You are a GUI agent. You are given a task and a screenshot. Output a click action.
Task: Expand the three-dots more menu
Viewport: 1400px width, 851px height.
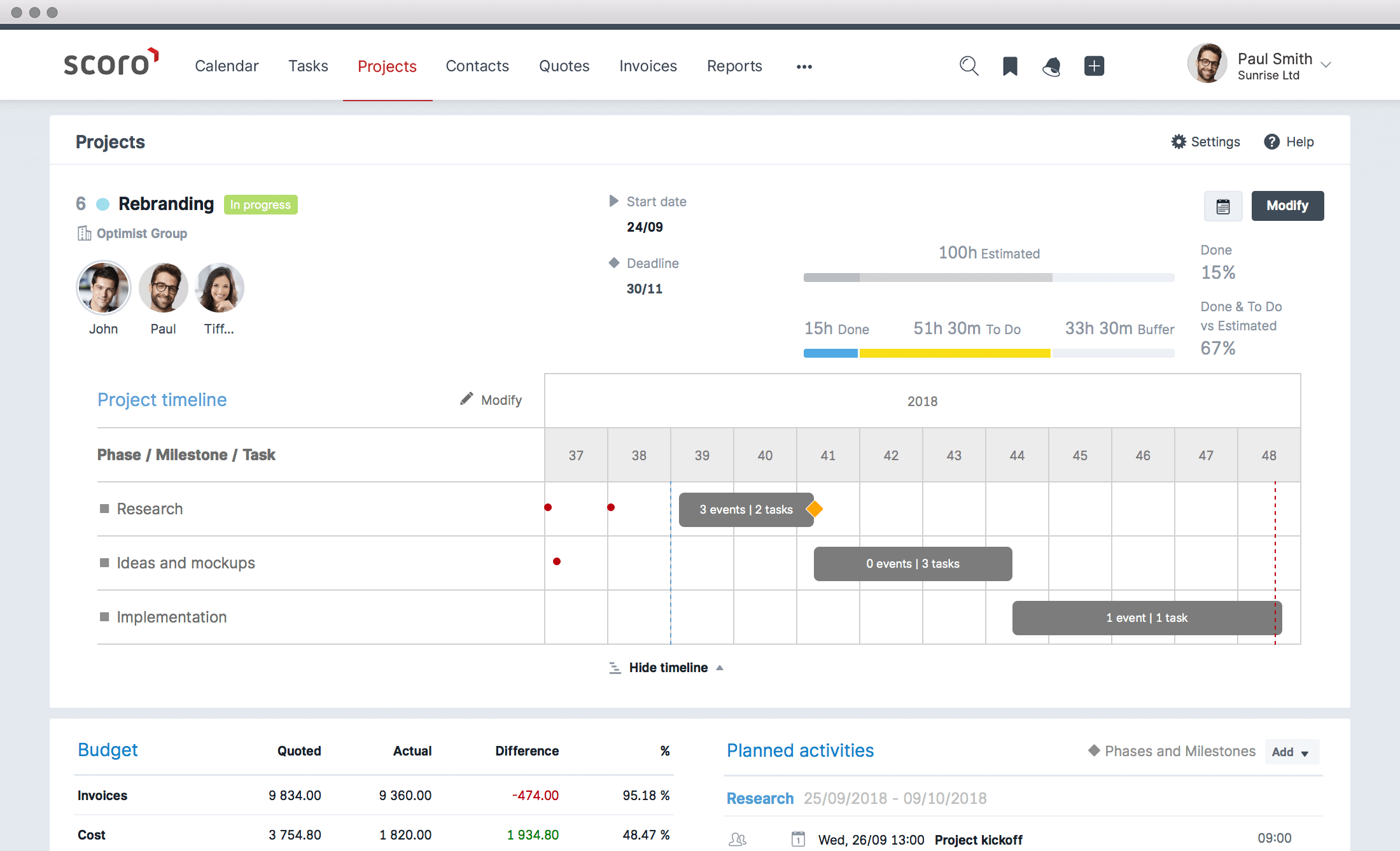pyautogui.click(x=804, y=67)
